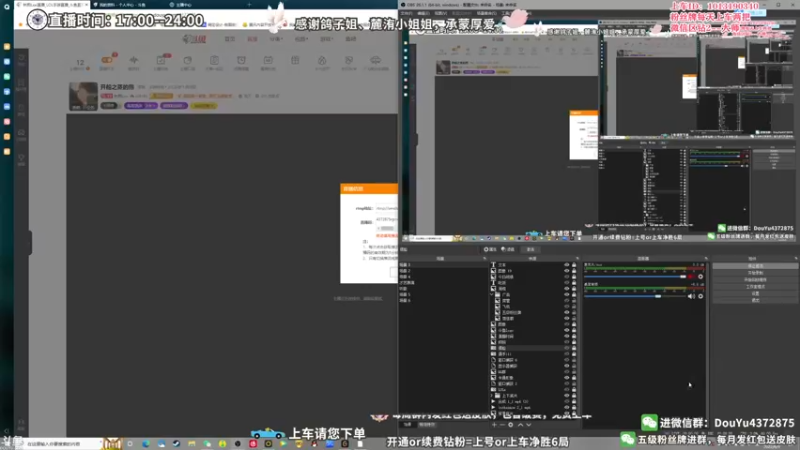Click the alarm clock icon in Douyu toolbar
Image resolution: width=800 pixels, height=450 pixels.
point(241,61)
